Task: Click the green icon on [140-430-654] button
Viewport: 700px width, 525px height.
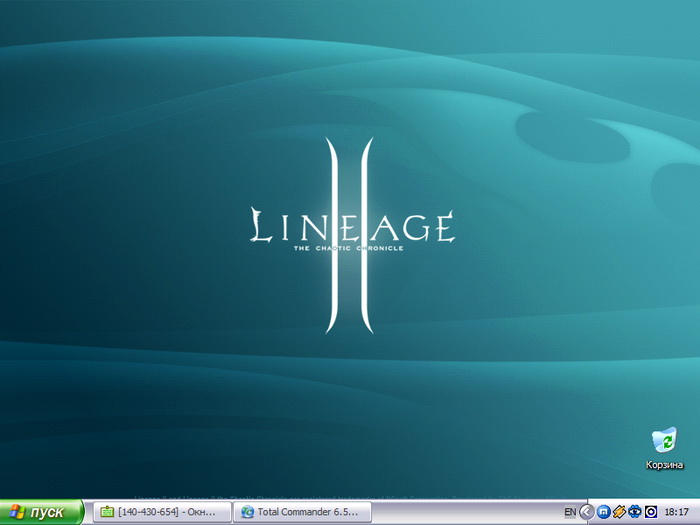Action: tap(107, 512)
